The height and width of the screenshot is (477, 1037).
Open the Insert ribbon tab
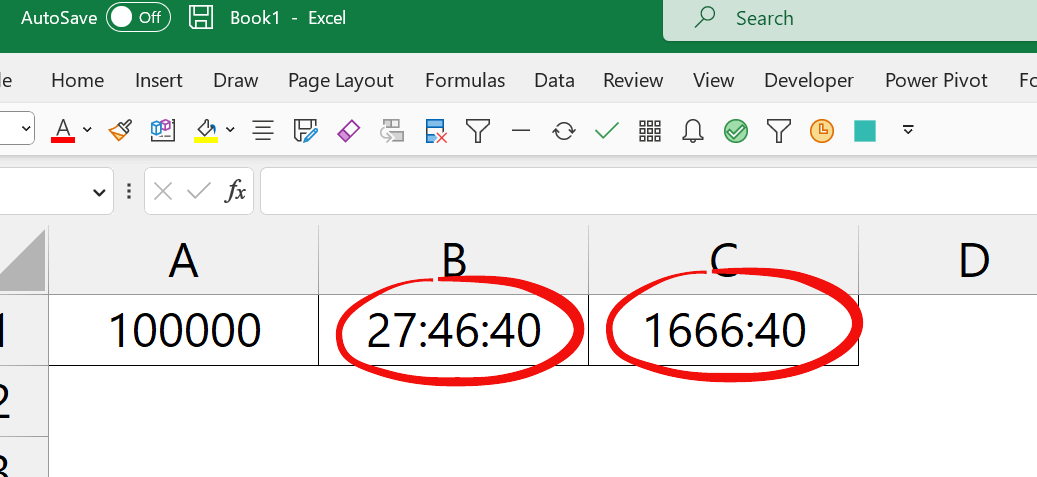point(159,81)
